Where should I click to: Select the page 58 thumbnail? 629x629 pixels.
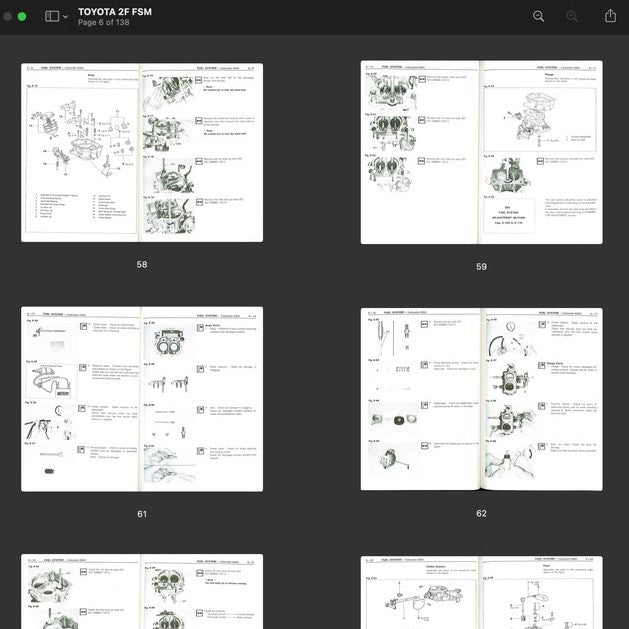coord(142,152)
